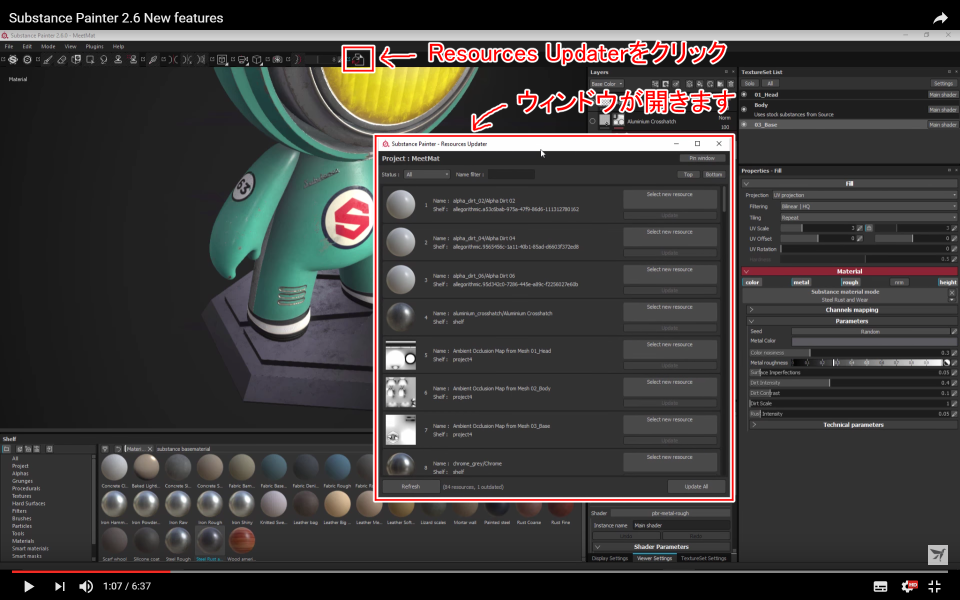Screen dimensions: 960x600
Task: Open the Resources Updater toolbar icon
Action: pyautogui.click(x=358, y=59)
